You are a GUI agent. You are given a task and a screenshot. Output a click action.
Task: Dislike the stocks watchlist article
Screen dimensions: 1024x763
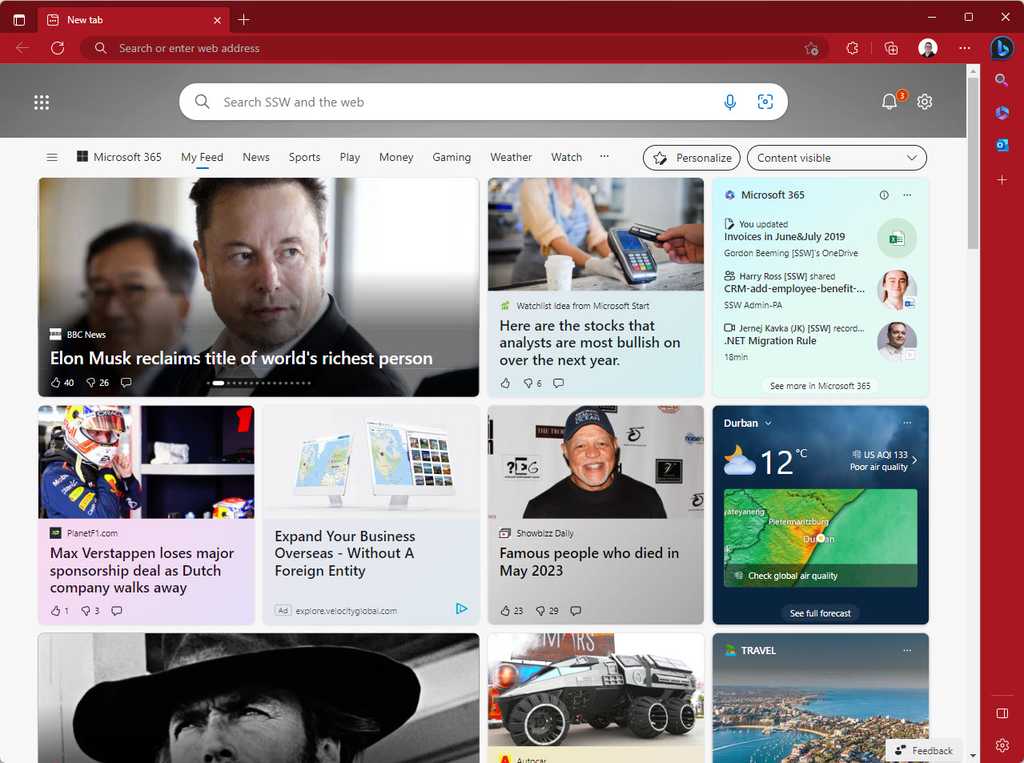[x=528, y=383]
